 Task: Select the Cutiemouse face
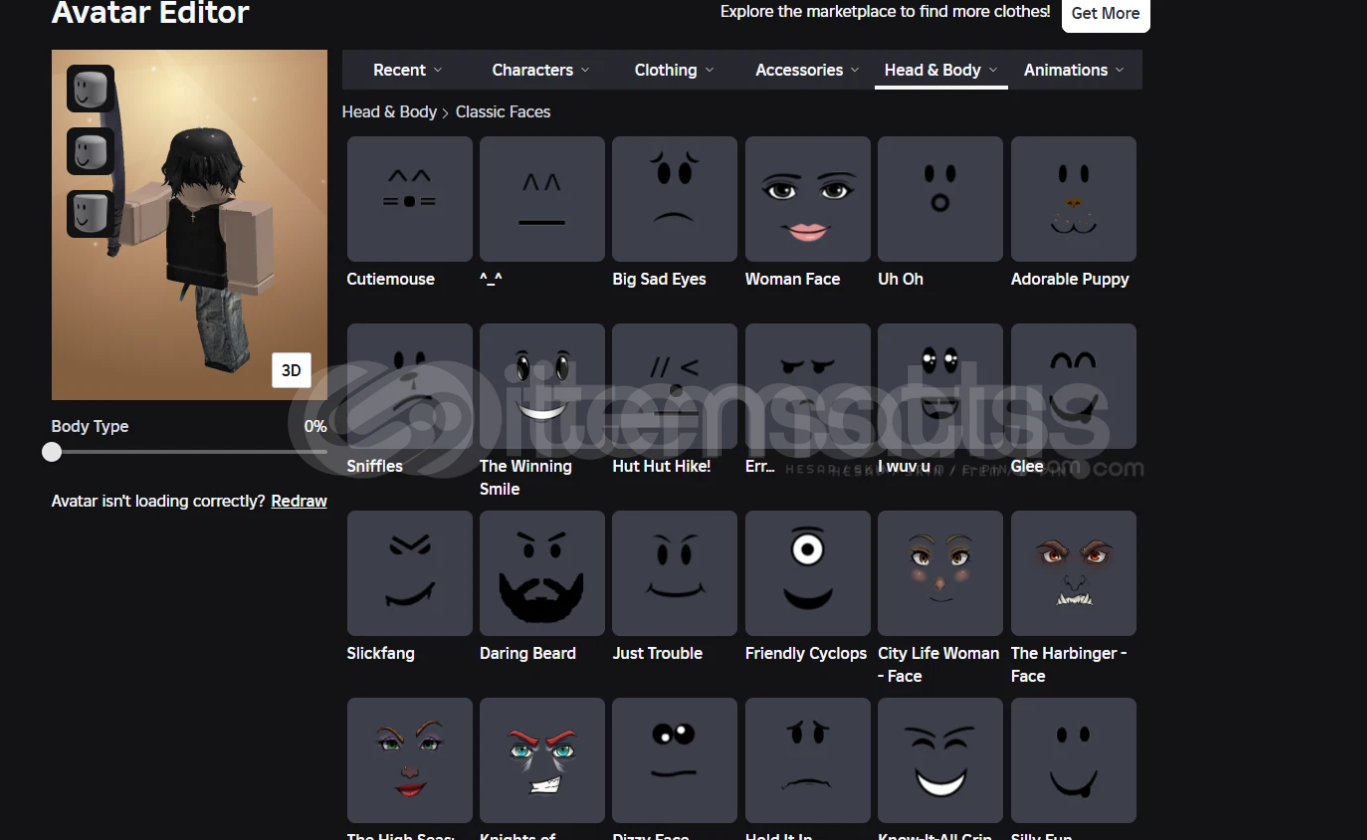(410, 199)
